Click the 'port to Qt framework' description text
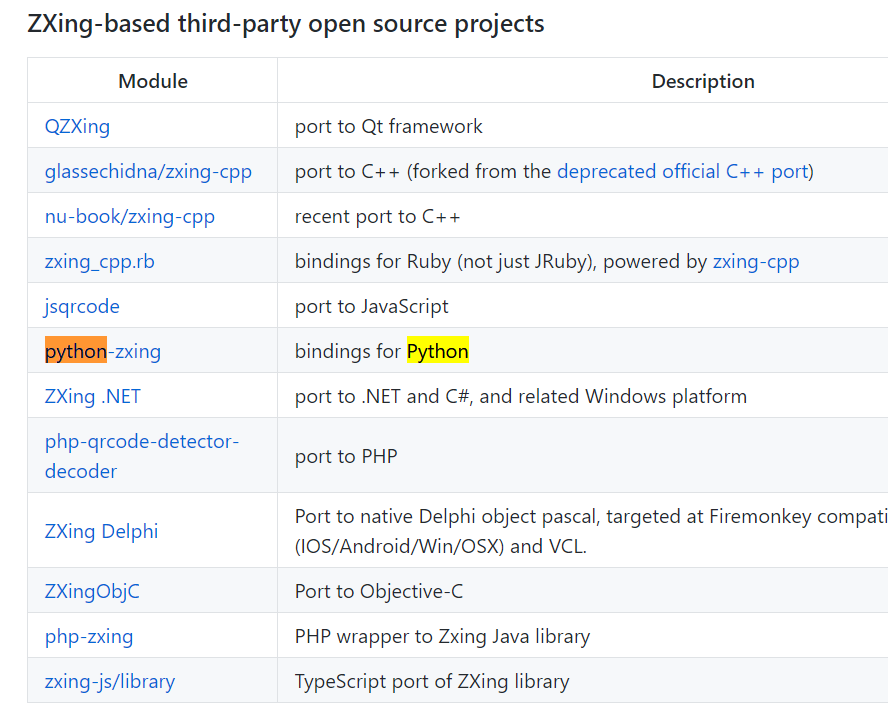 click(x=388, y=126)
